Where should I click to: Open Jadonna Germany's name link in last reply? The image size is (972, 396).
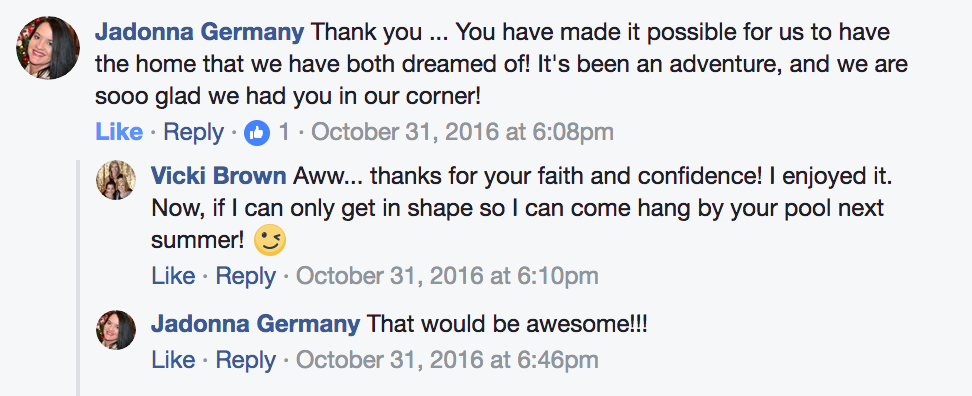click(x=255, y=323)
